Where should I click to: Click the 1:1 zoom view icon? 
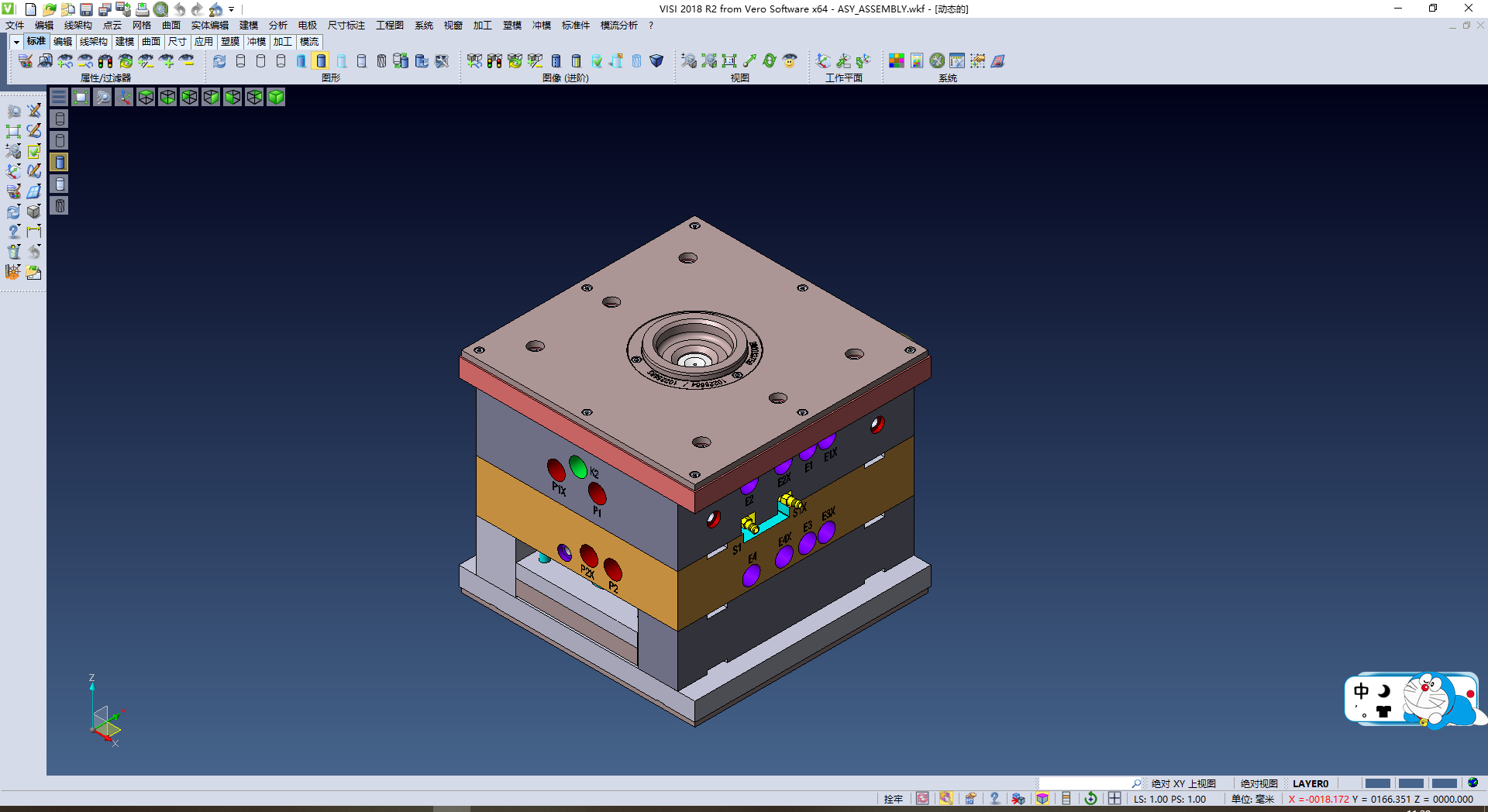pos(728,60)
